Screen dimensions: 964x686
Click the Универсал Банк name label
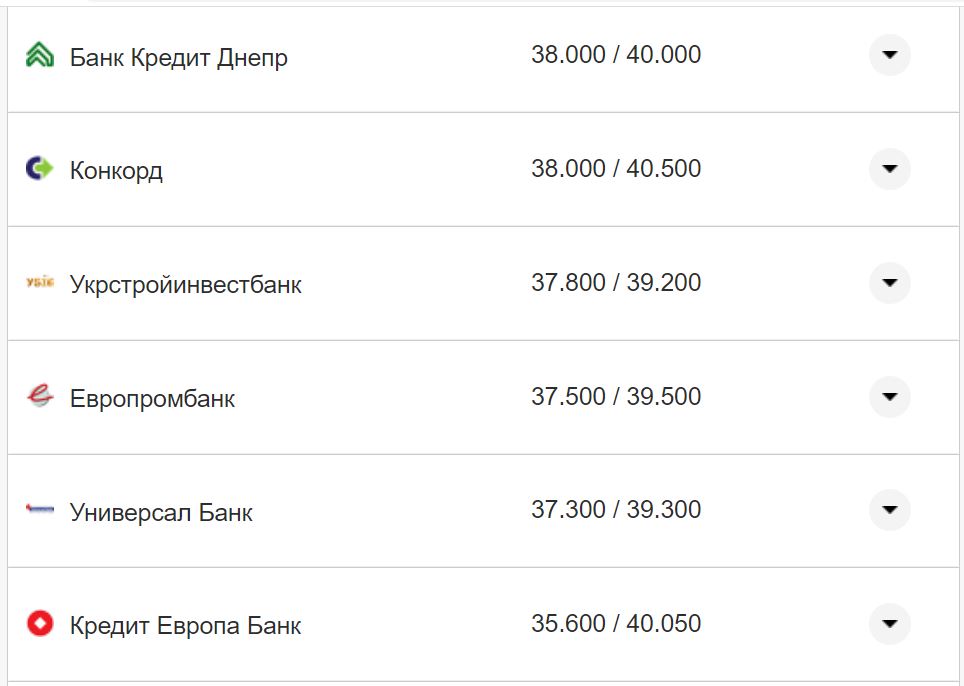(x=161, y=512)
